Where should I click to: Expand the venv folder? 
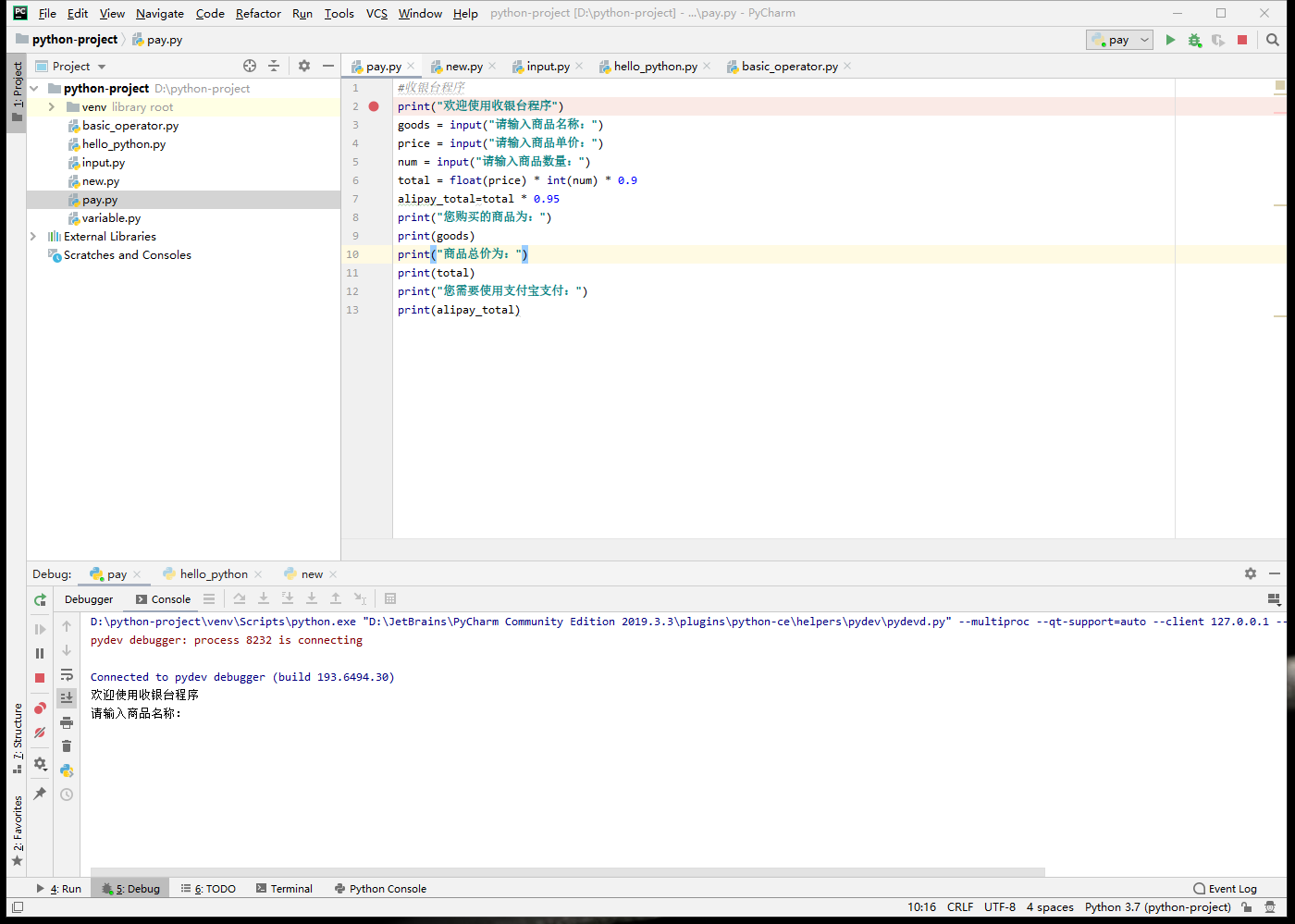tap(52, 107)
